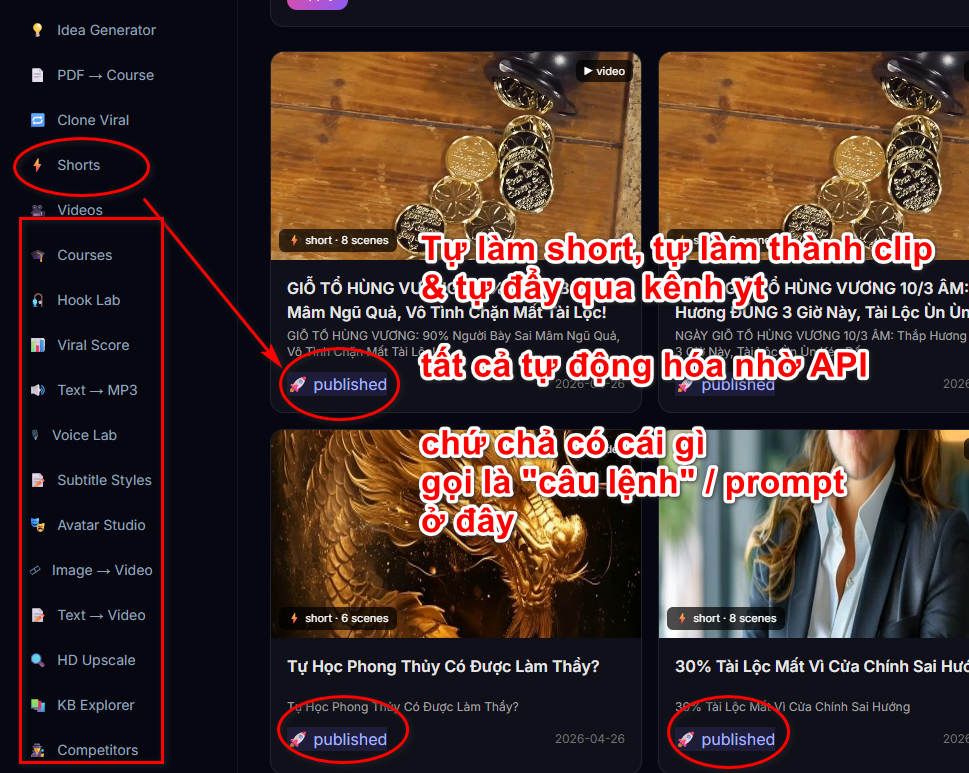Click the Hook Lab headphones icon
Viewport: 969px width, 773px height.
tap(38, 300)
